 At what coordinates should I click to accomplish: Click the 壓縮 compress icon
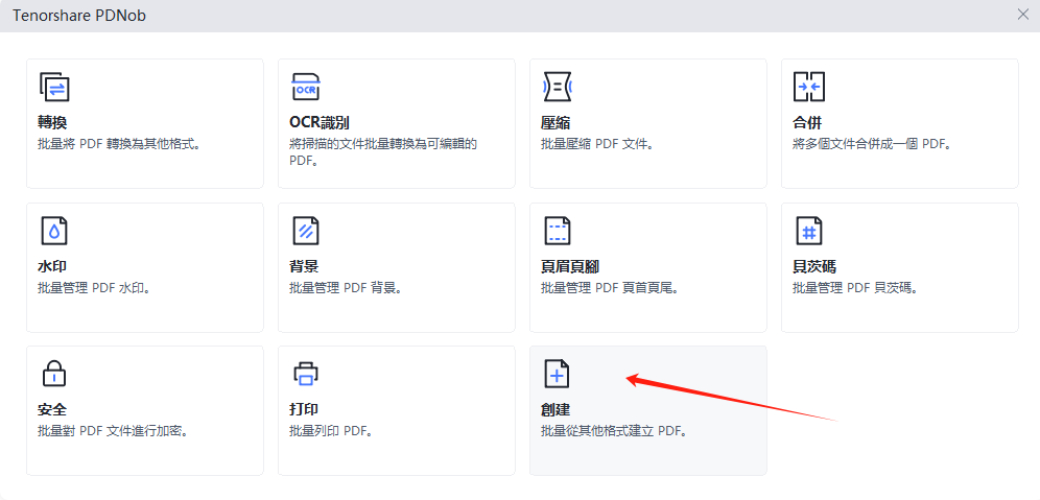(557, 87)
